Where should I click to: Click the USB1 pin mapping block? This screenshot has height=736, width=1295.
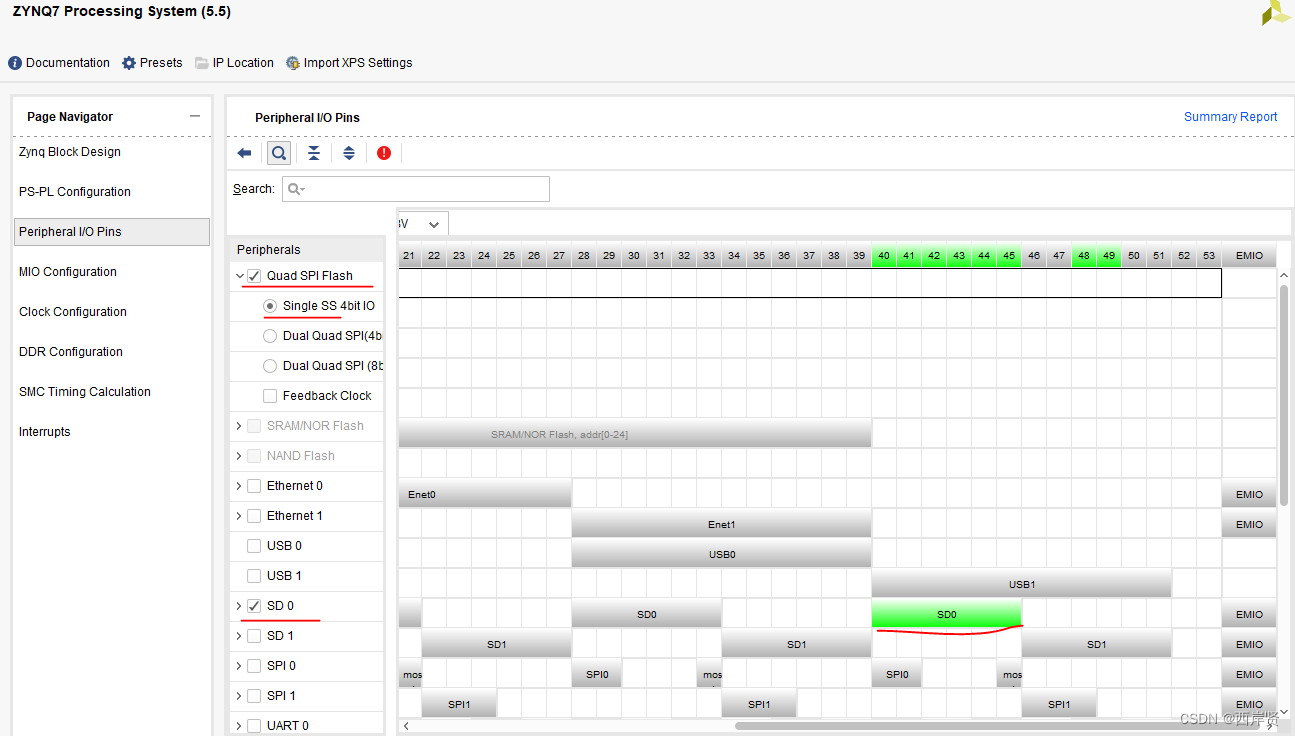click(x=1021, y=584)
